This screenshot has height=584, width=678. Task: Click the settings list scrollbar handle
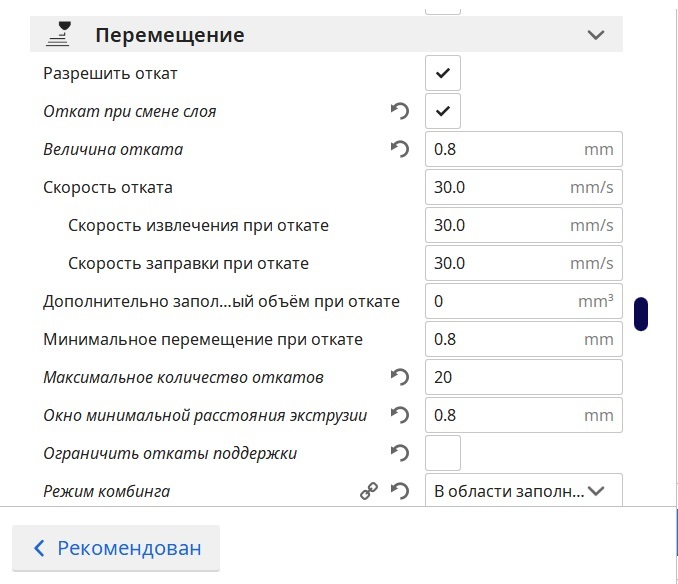641,314
